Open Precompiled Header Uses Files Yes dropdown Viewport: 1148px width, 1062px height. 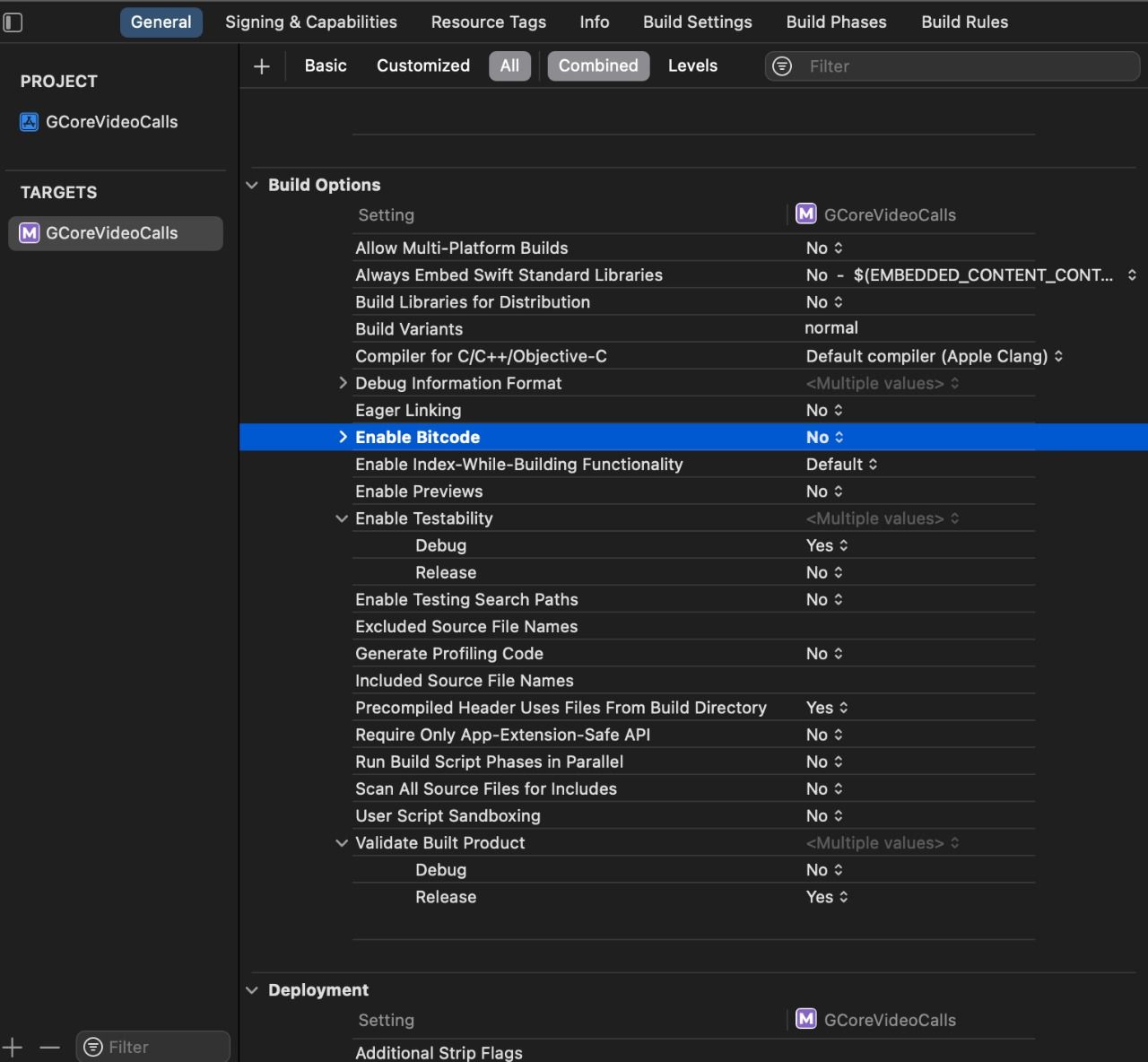pos(827,708)
